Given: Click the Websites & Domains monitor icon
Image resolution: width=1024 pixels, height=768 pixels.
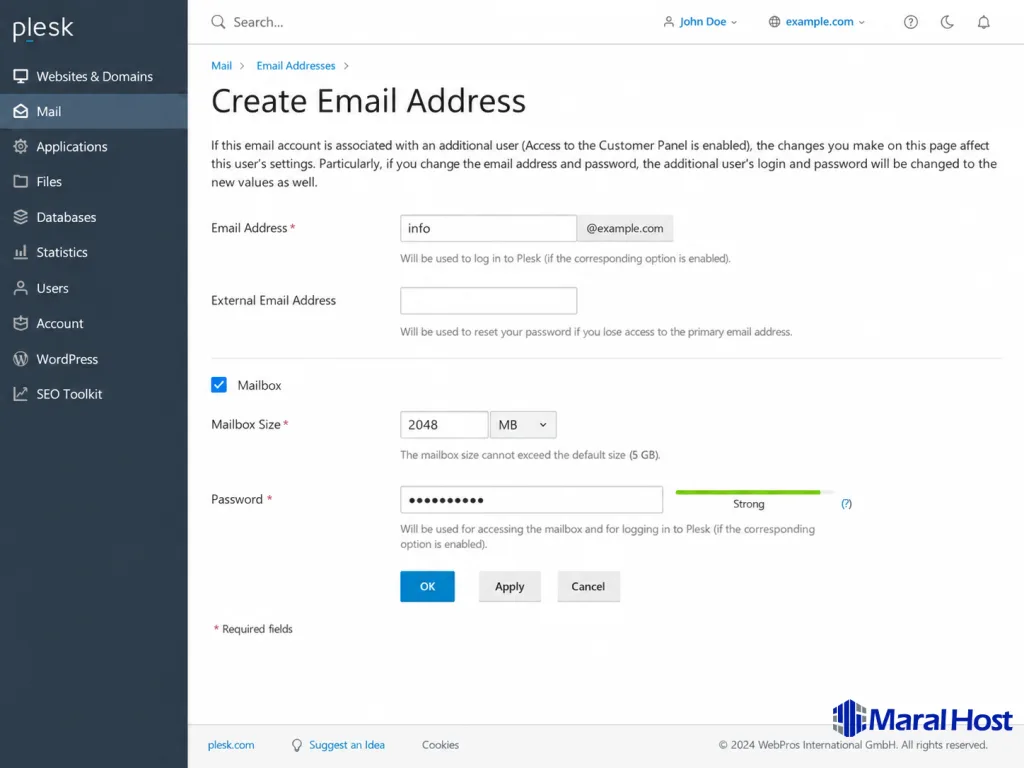Looking at the screenshot, I should coord(21,76).
